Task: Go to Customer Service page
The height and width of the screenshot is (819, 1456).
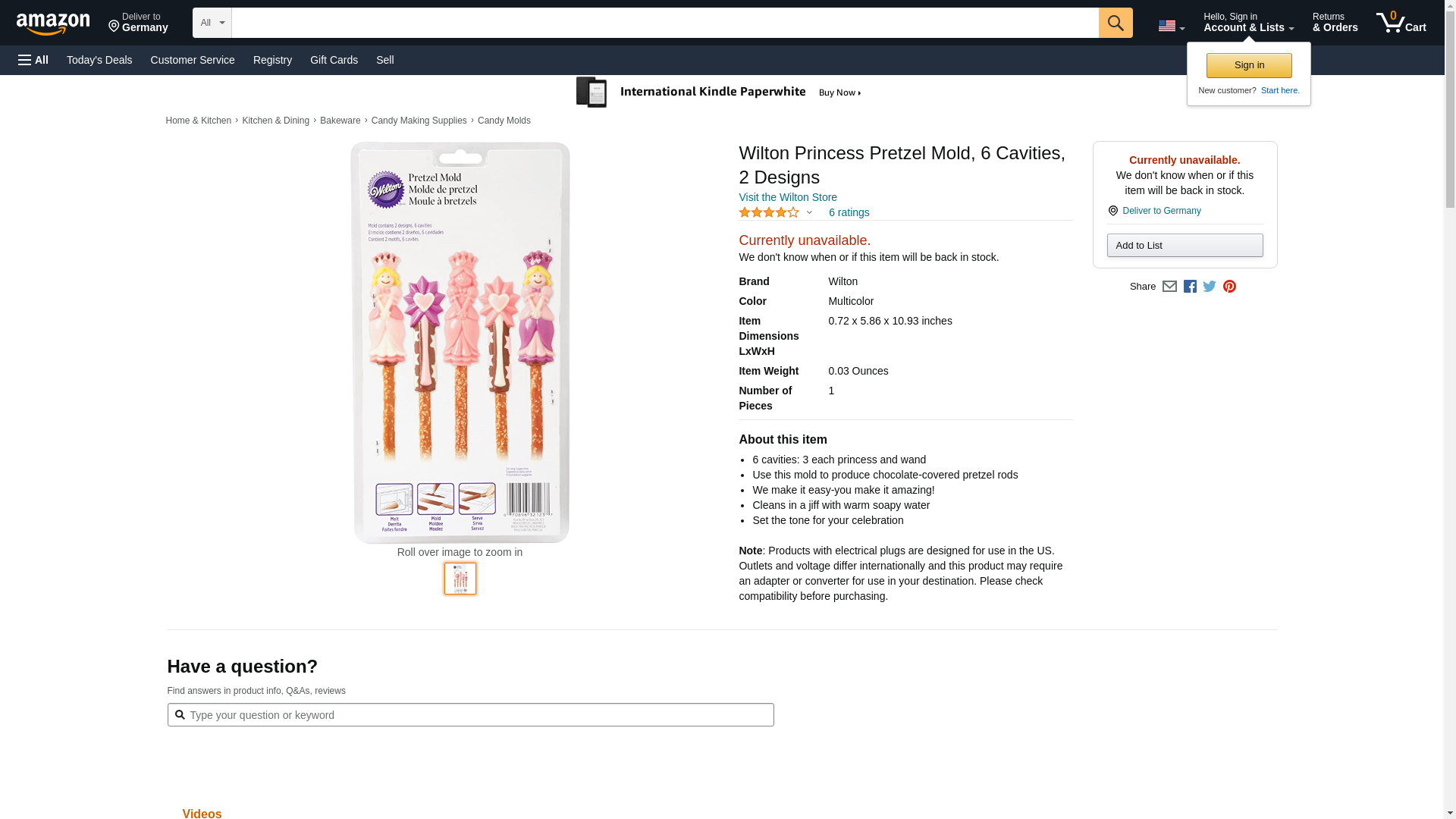Action: pos(193,60)
